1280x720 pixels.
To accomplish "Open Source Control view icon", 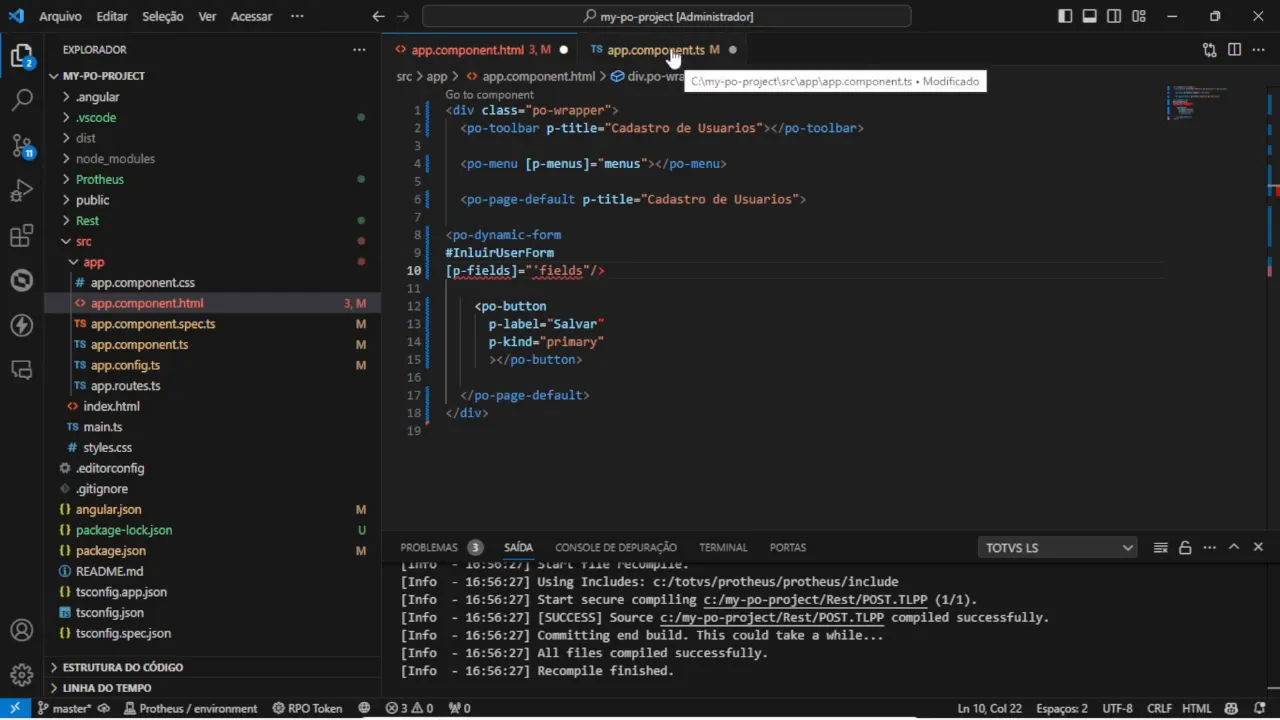I will coord(22,146).
